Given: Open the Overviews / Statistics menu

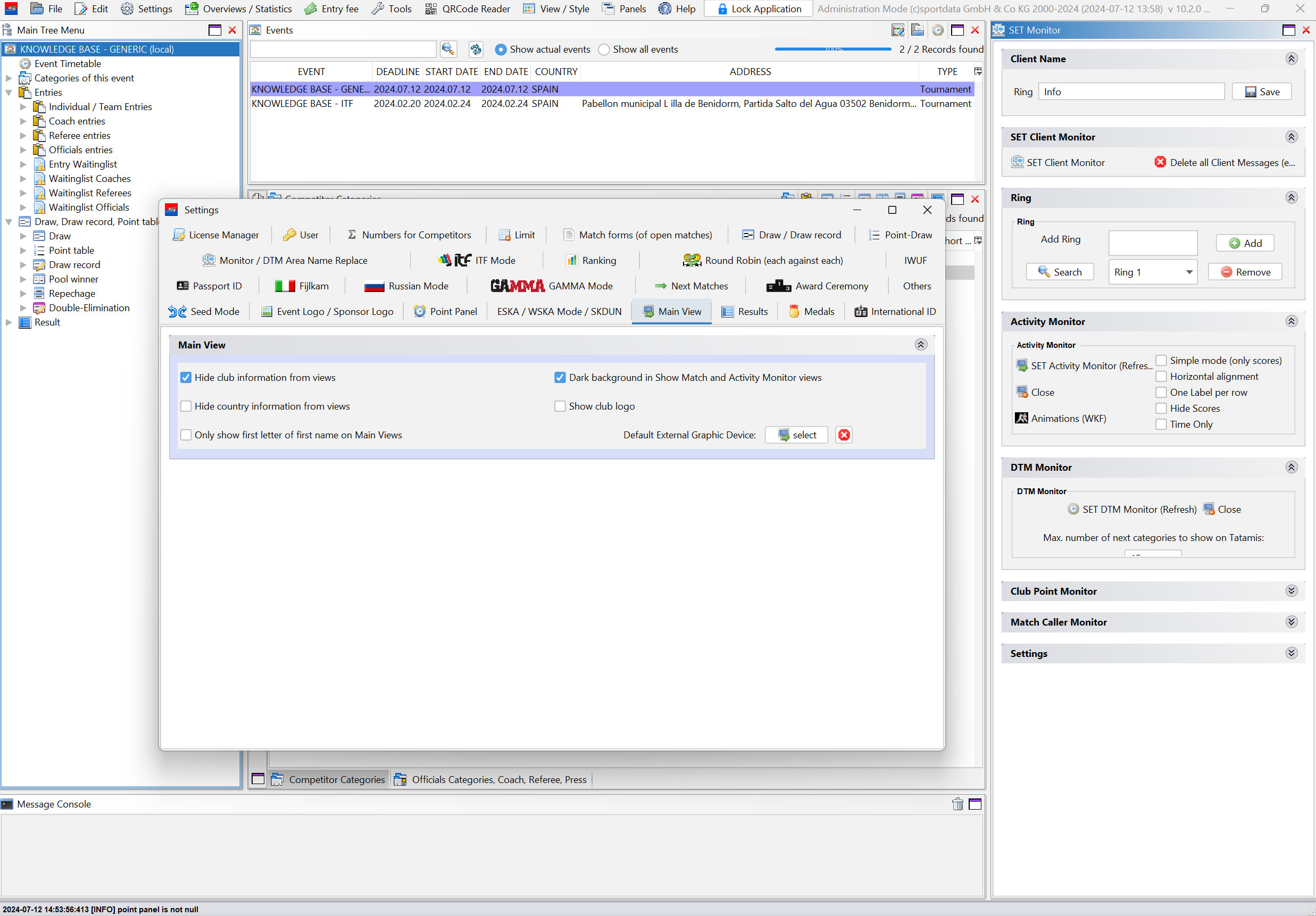Looking at the screenshot, I should (x=238, y=9).
